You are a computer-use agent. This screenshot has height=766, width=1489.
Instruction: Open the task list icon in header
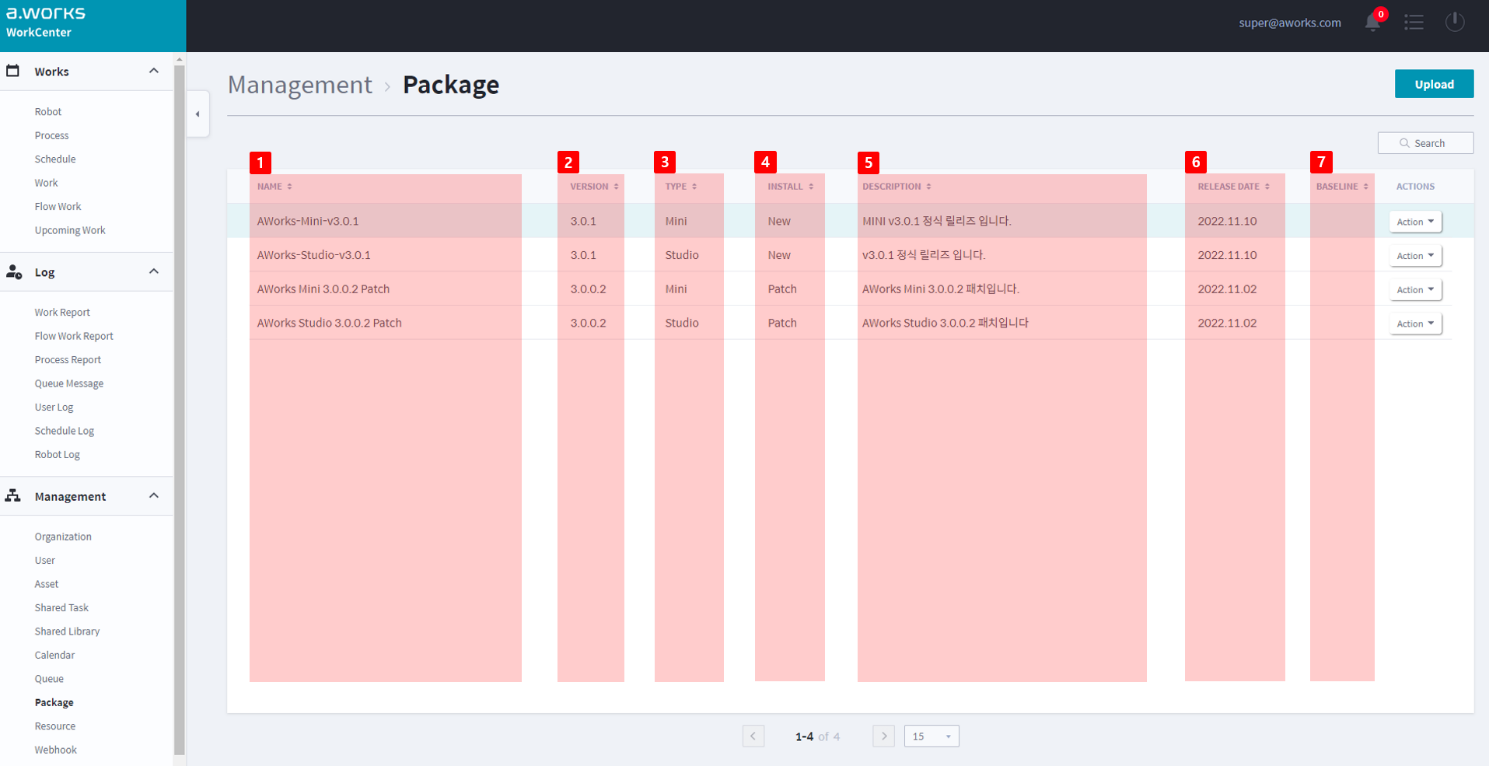[x=1414, y=22]
